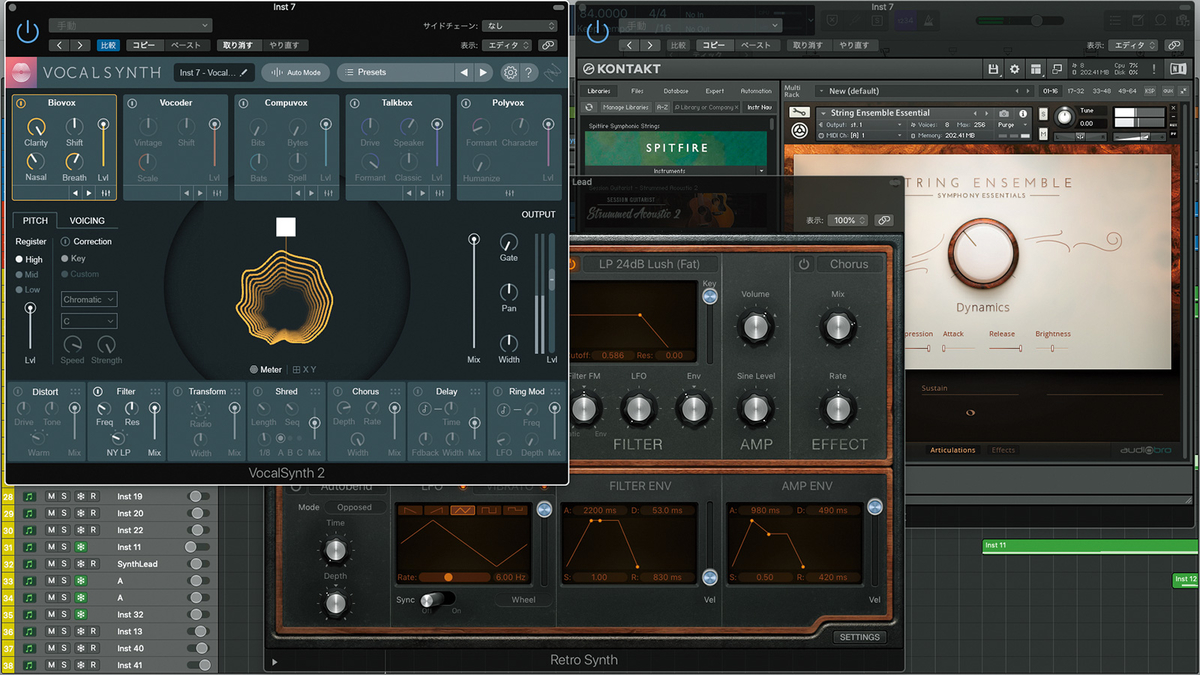Adjust the VocalSynth output Mix slider

tap(474, 292)
